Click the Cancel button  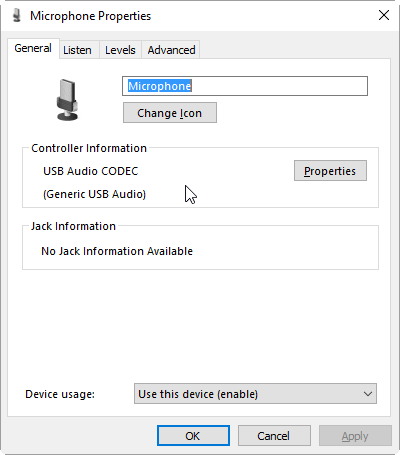point(274,435)
